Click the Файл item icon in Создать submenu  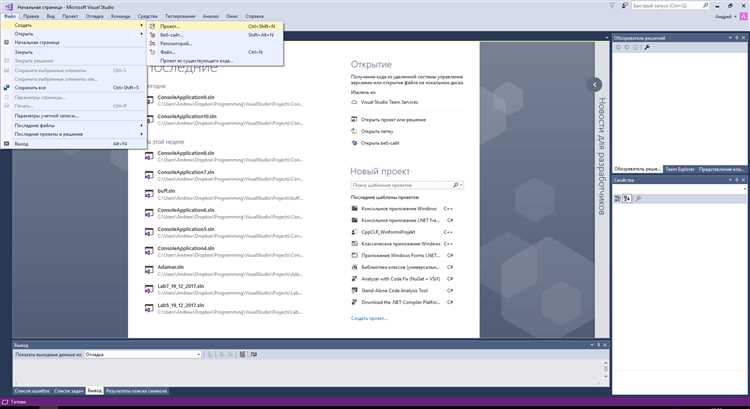[x=153, y=52]
